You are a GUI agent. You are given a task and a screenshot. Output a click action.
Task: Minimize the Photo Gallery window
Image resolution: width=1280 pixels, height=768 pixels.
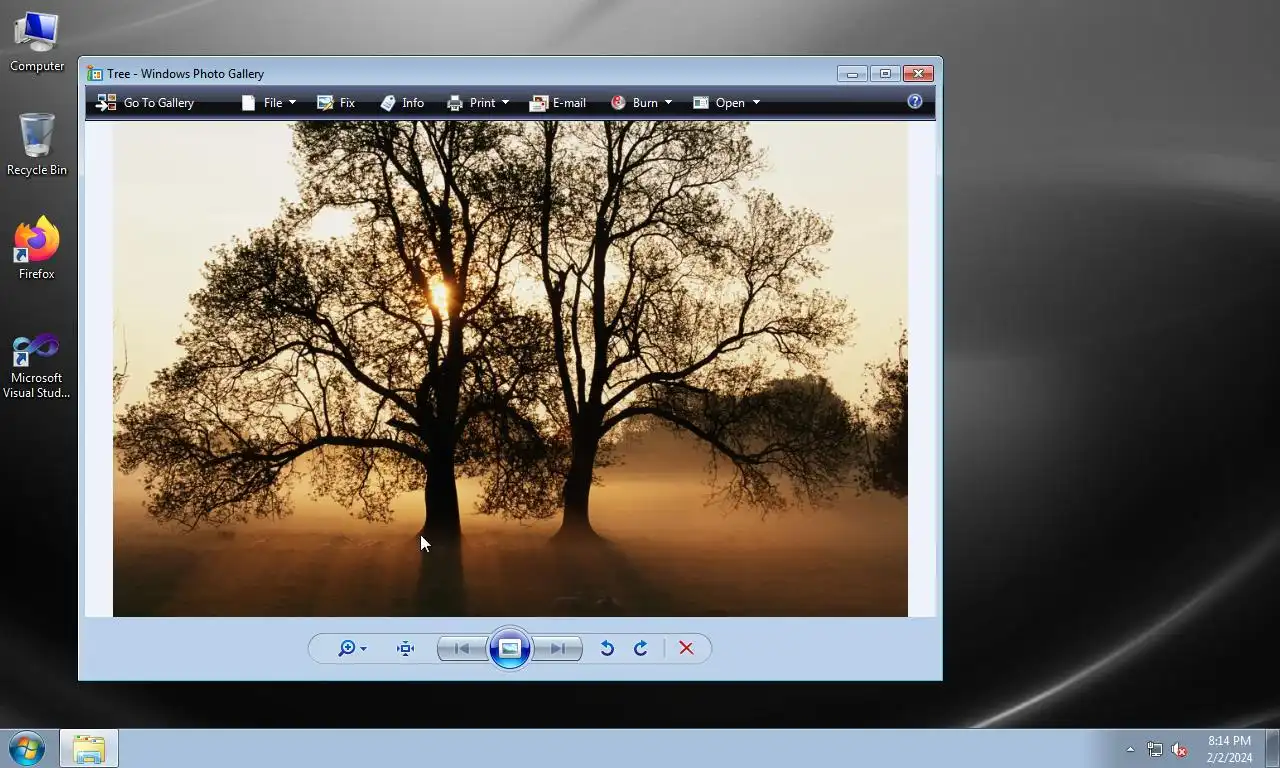click(852, 73)
